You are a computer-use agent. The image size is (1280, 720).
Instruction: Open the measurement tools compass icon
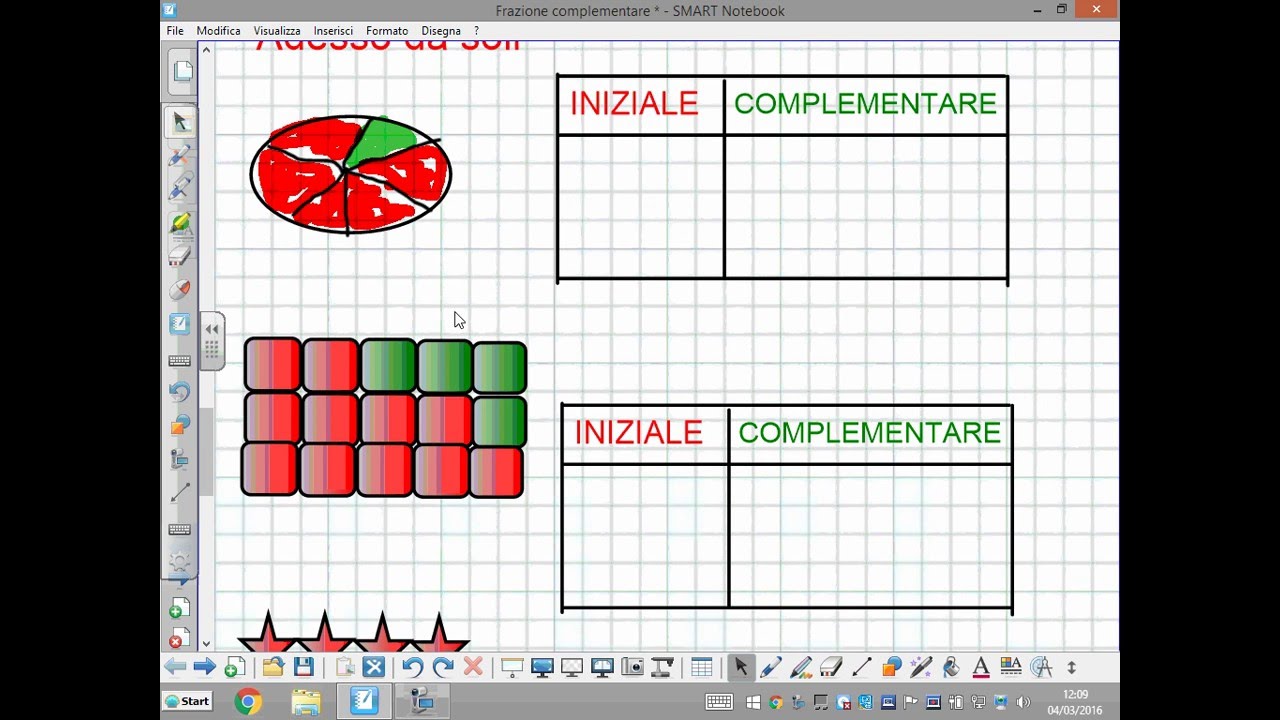click(1041, 667)
